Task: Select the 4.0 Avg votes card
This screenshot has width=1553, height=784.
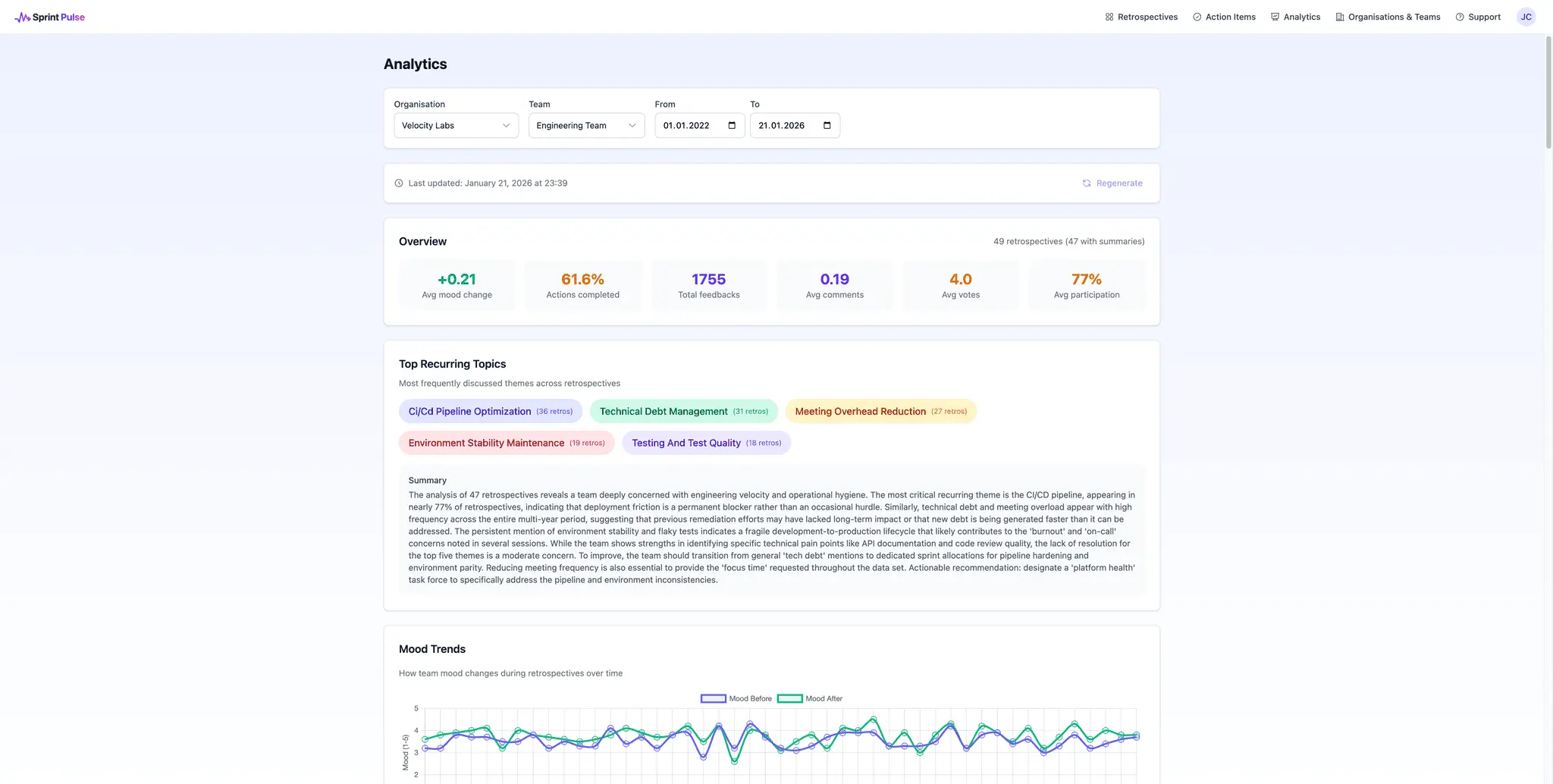Action: tap(960, 285)
